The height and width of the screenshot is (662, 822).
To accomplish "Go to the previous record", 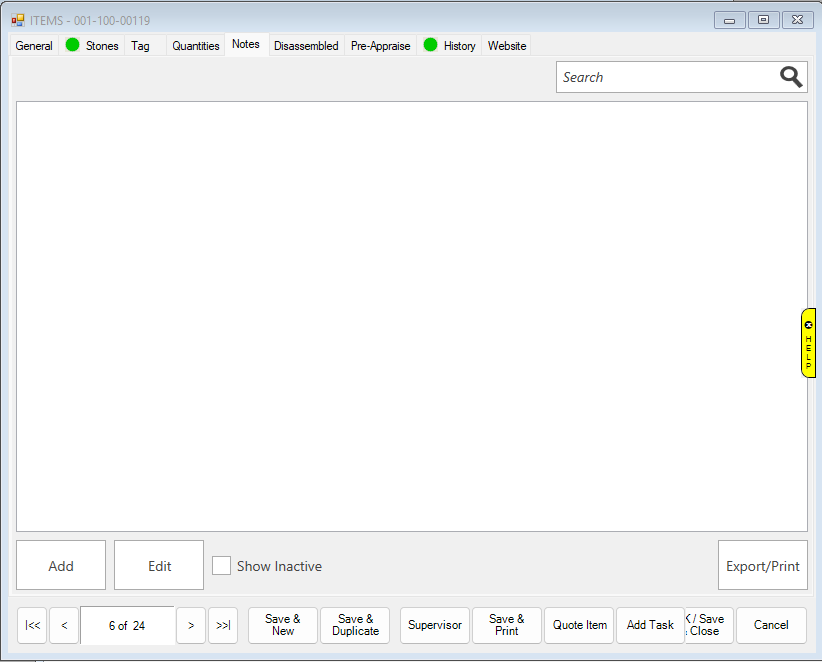I will tap(64, 625).
